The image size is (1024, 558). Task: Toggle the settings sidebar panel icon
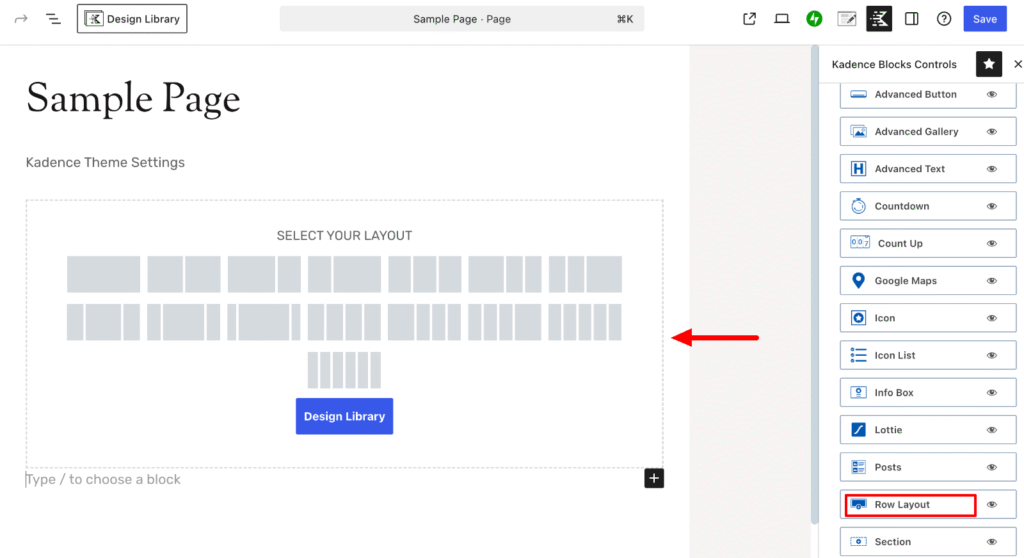click(x=912, y=19)
